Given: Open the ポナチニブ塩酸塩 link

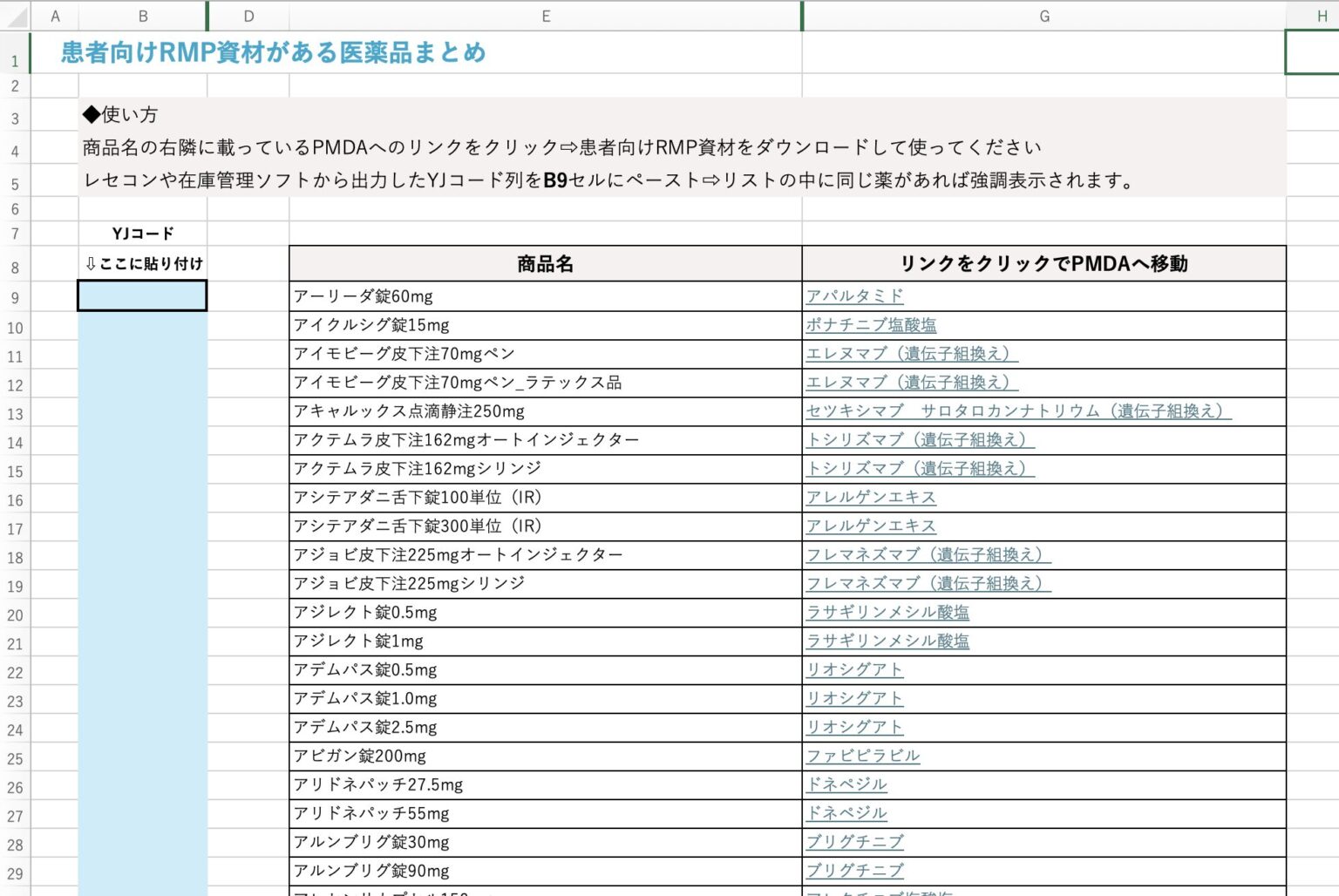Looking at the screenshot, I should point(871,324).
